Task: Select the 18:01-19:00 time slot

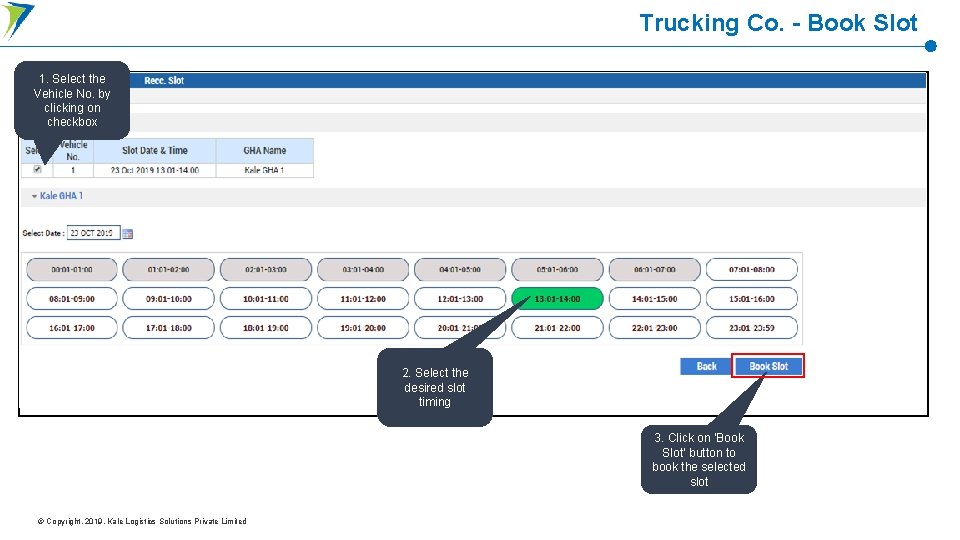Action: coord(266,328)
